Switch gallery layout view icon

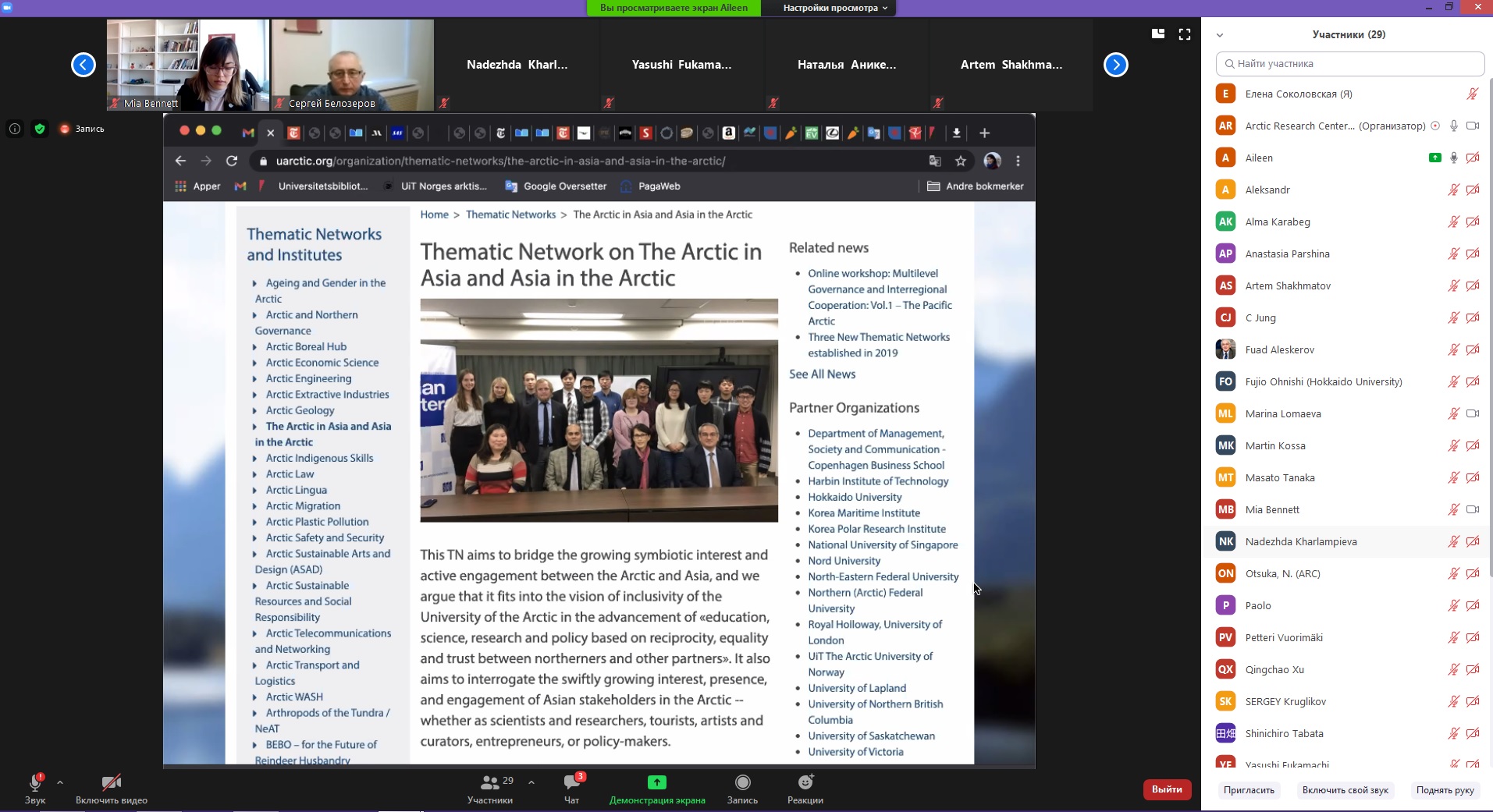click(1158, 34)
